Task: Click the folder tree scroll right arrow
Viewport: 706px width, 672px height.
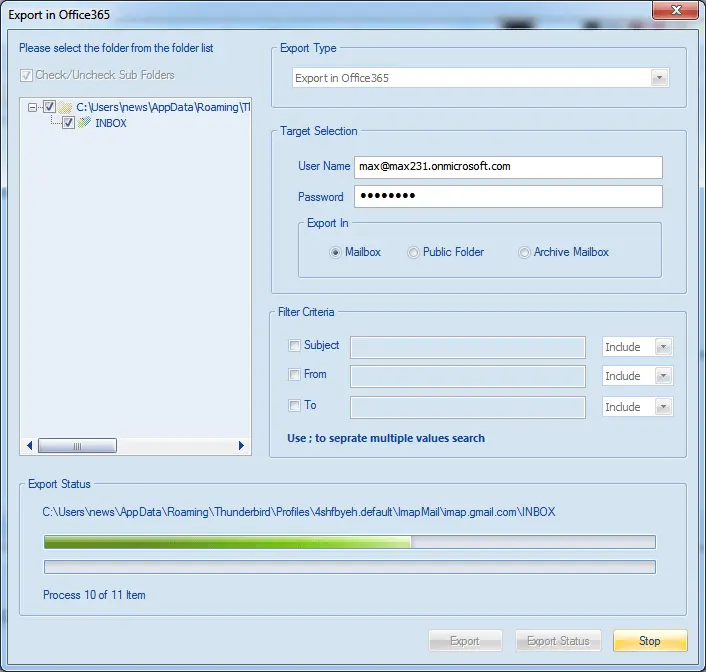Action: (241, 446)
